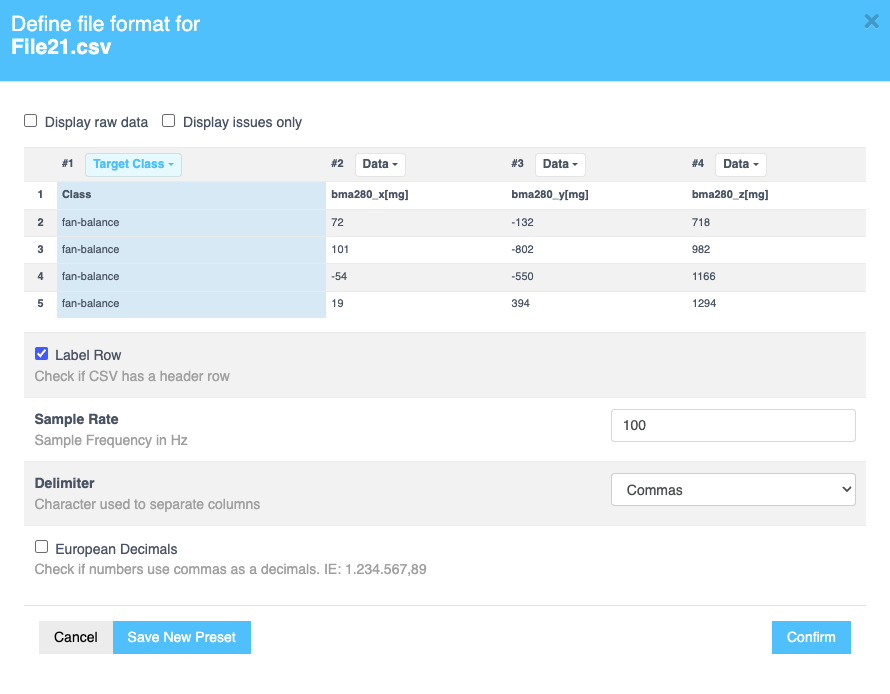
Task: Open the Data dropdown for column #3
Action: [559, 164]
